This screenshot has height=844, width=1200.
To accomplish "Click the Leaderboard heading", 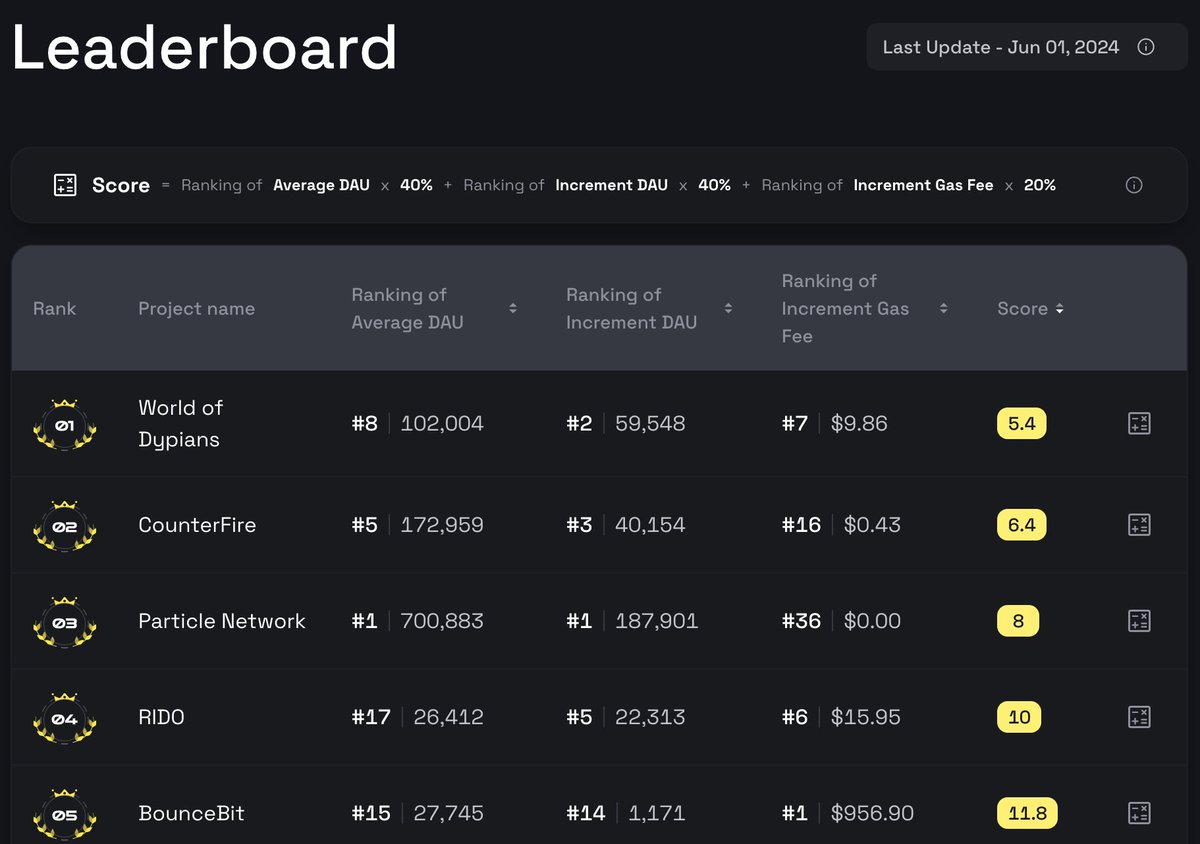I will (x=205, y=47).
